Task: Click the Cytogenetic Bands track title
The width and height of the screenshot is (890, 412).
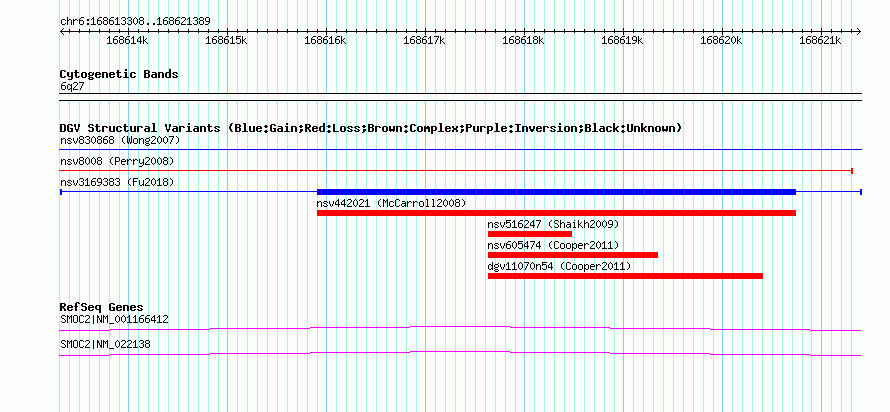Action: pyautogui.click(x=119, y=74)
